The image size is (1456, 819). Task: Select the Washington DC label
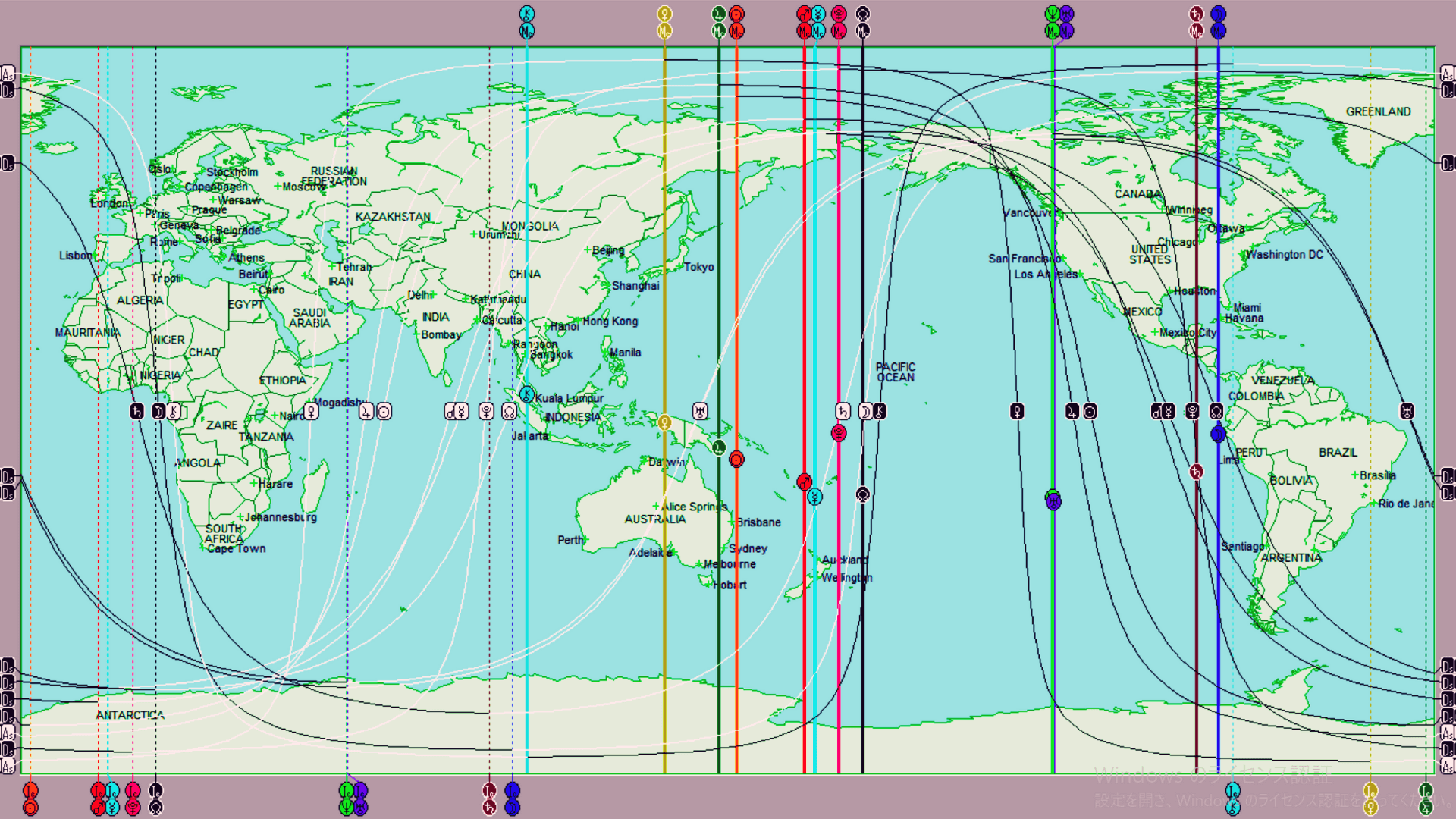point(1285,255)
